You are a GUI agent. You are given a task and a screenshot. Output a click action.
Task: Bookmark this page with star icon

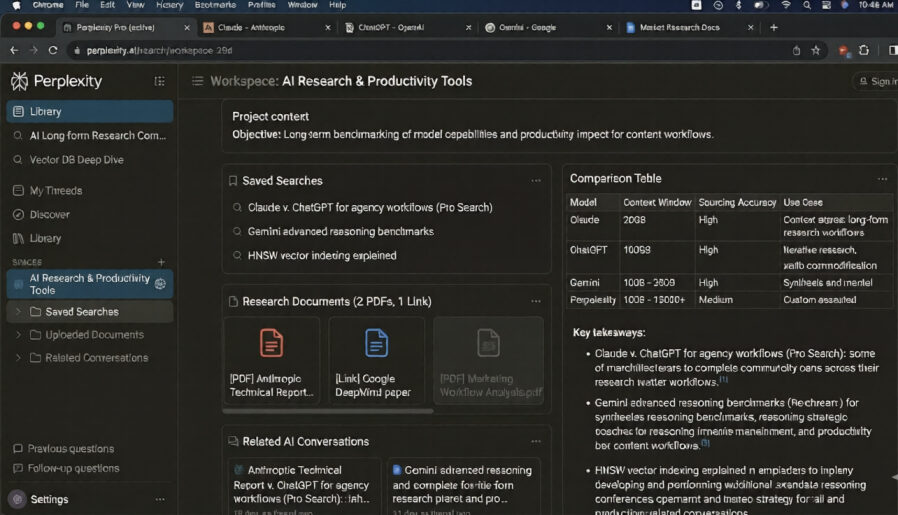point(816,50)
